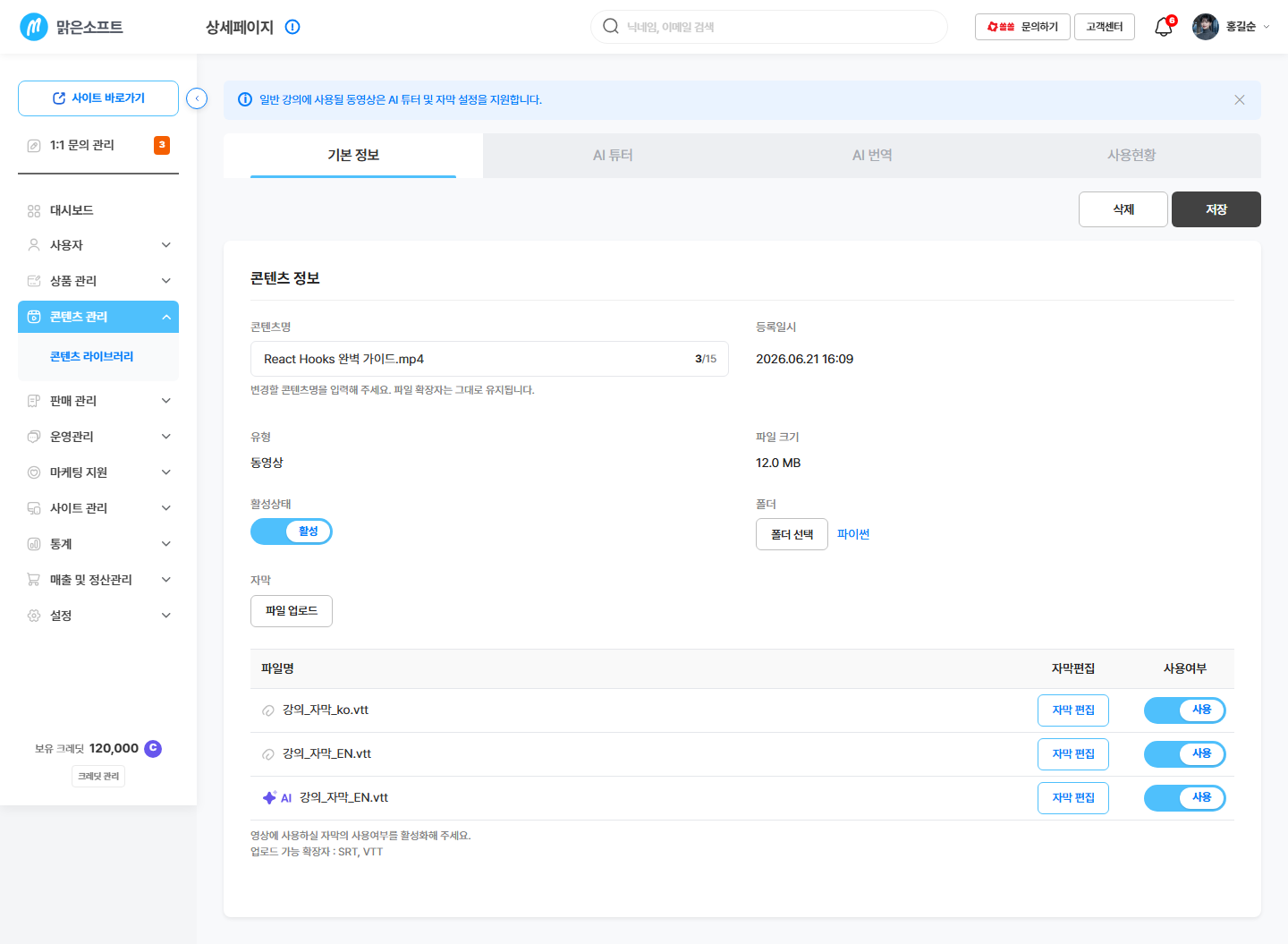1288x944 pixels.
Task: Click the 1:1 문의 관리 edit icon
Action: click(x=34, y=145)
